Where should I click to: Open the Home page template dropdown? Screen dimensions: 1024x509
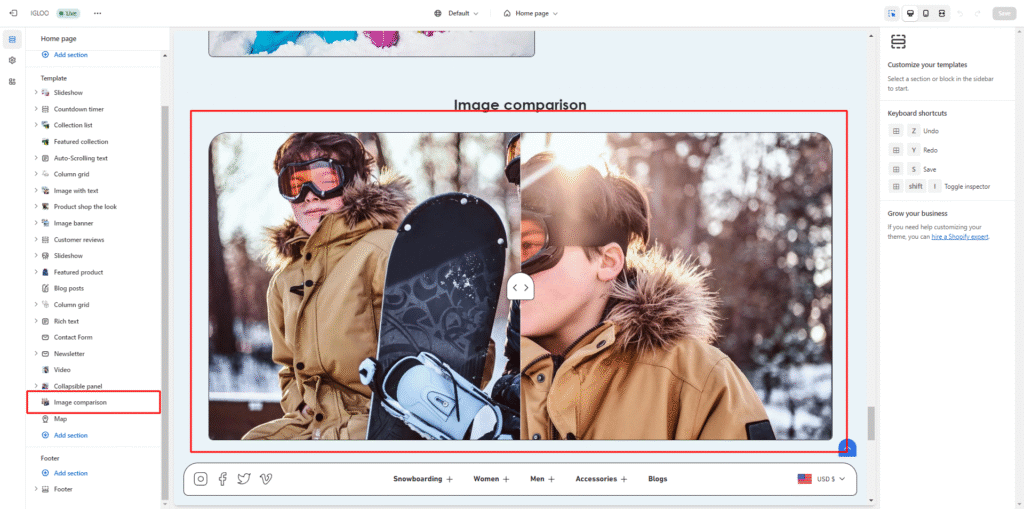(x=530, y=13)
